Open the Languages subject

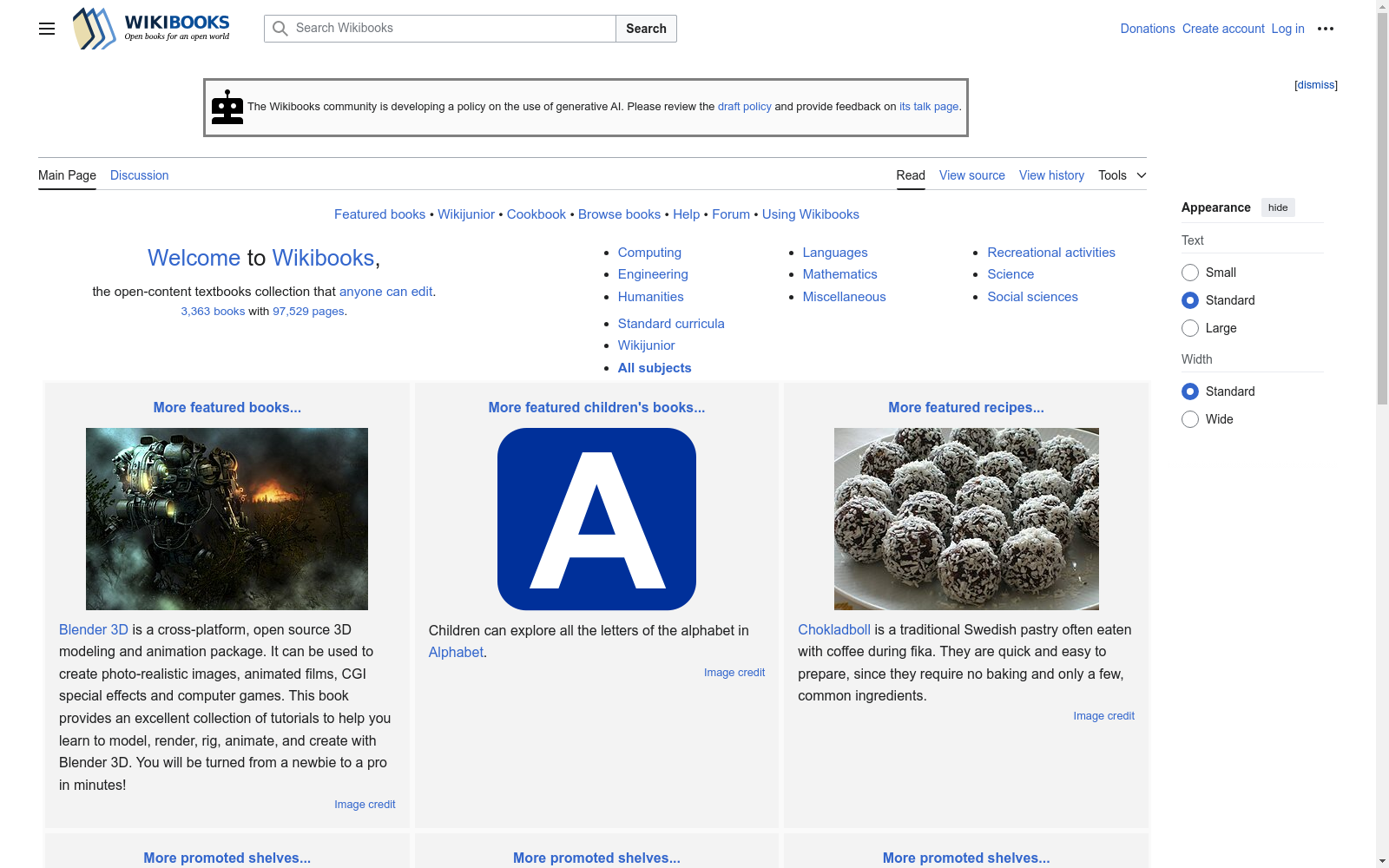835,253
